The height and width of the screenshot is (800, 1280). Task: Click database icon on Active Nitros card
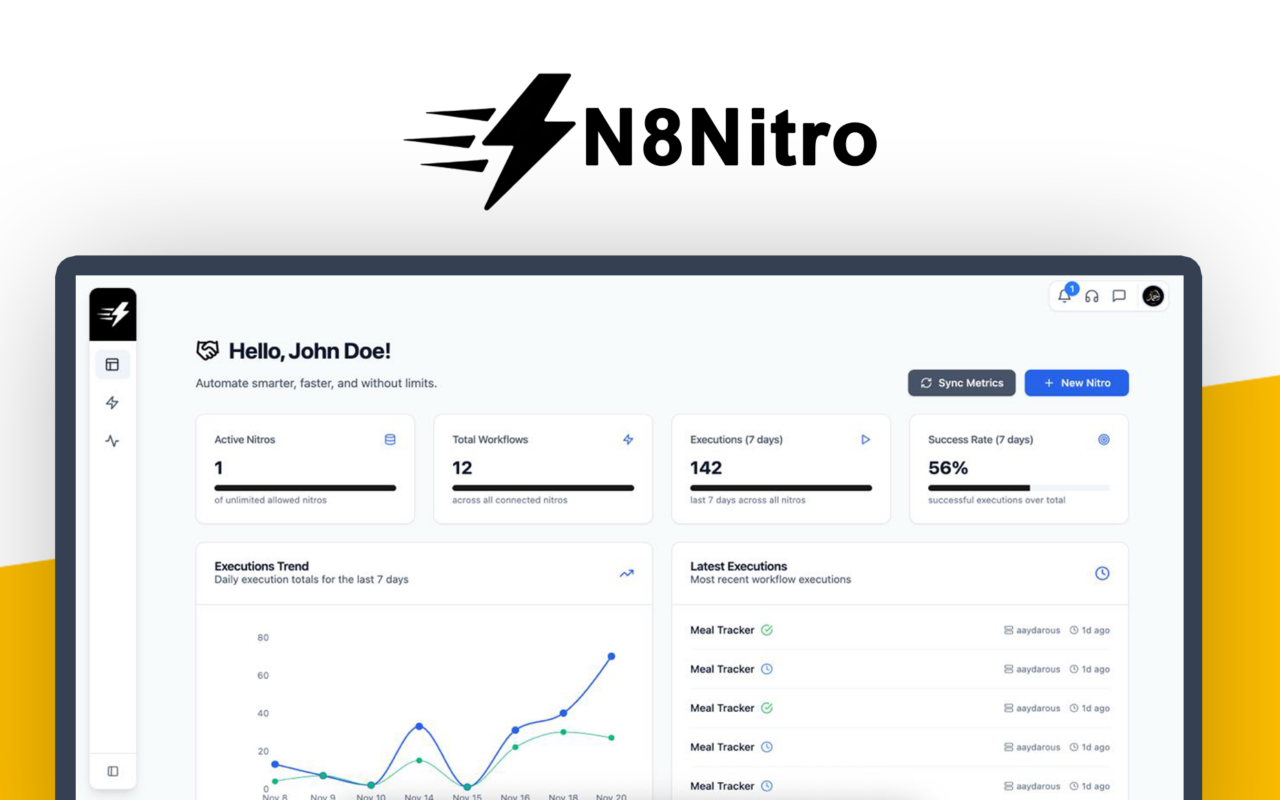click(390, 439)
